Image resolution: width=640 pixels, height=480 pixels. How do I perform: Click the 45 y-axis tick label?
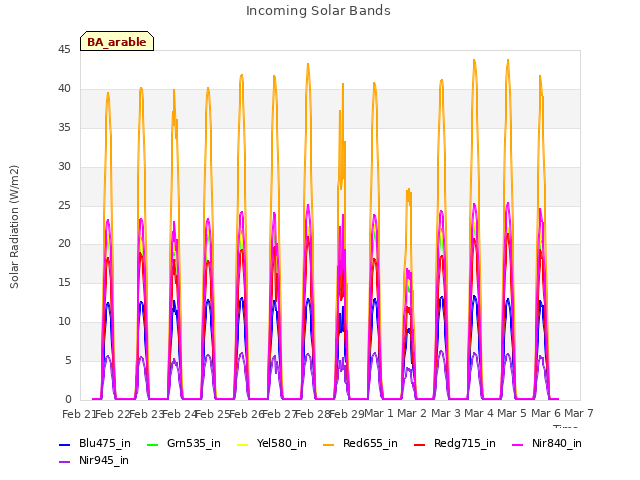[x=64, y=50]
